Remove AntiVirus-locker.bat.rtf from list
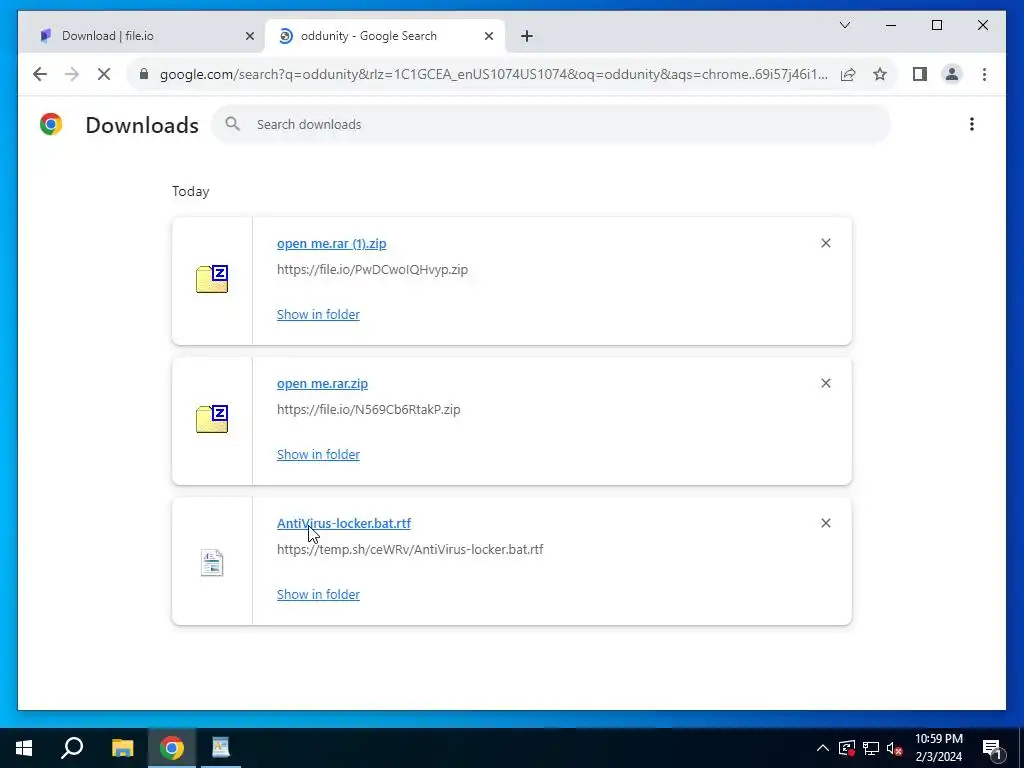Viewport: 1024px width, 768px height. pos(825,523)
